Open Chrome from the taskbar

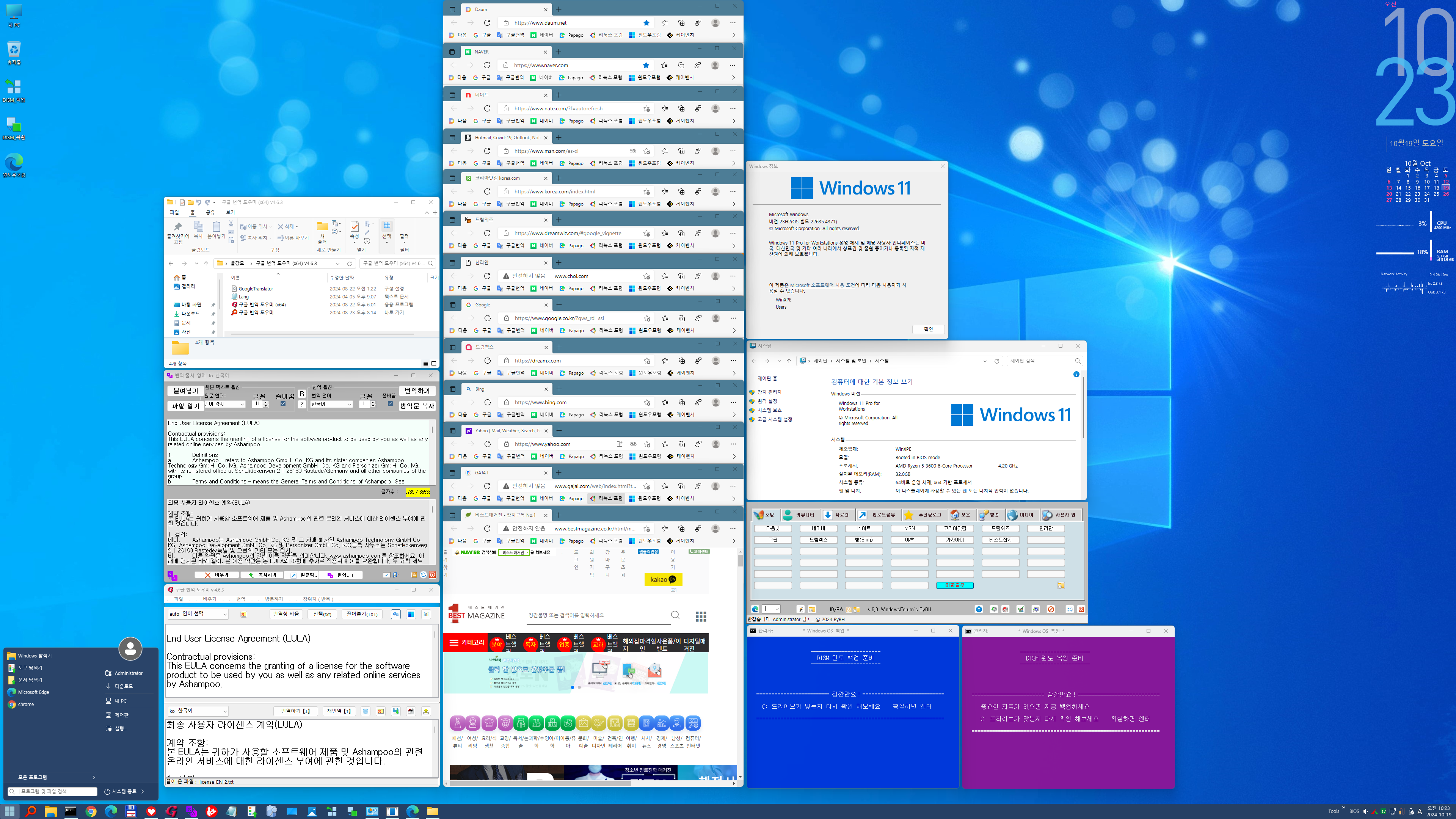pyautogui.click(x=91, y=811)
